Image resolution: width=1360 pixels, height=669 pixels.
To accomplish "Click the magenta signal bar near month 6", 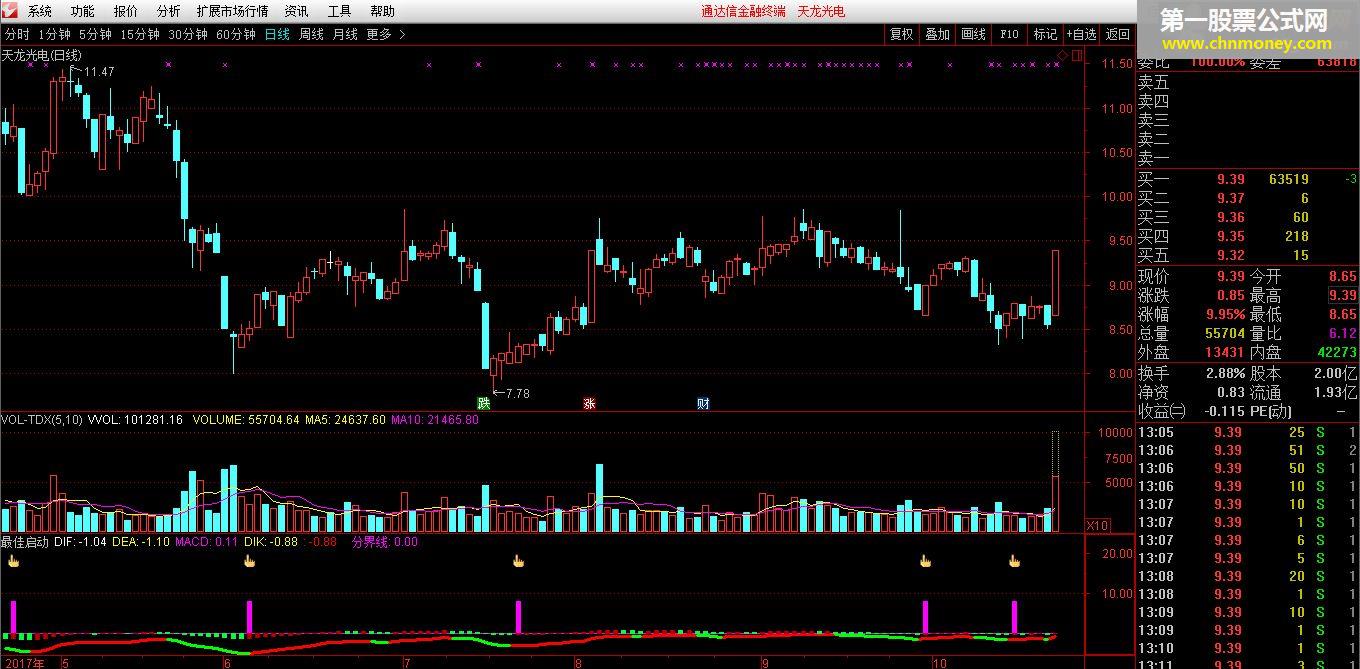I will [x=249, y=617].
